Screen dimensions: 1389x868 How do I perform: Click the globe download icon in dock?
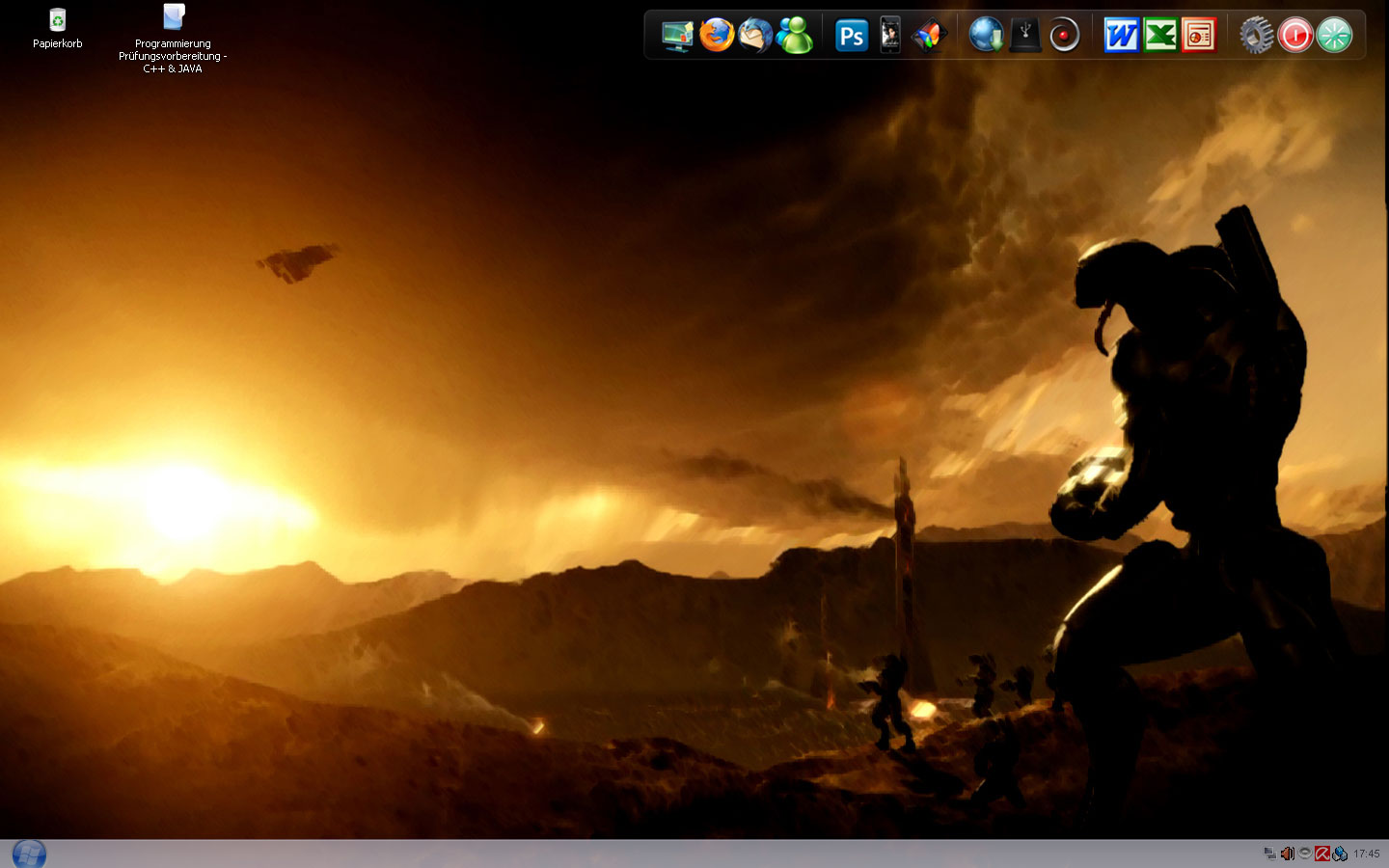[986, 36]
